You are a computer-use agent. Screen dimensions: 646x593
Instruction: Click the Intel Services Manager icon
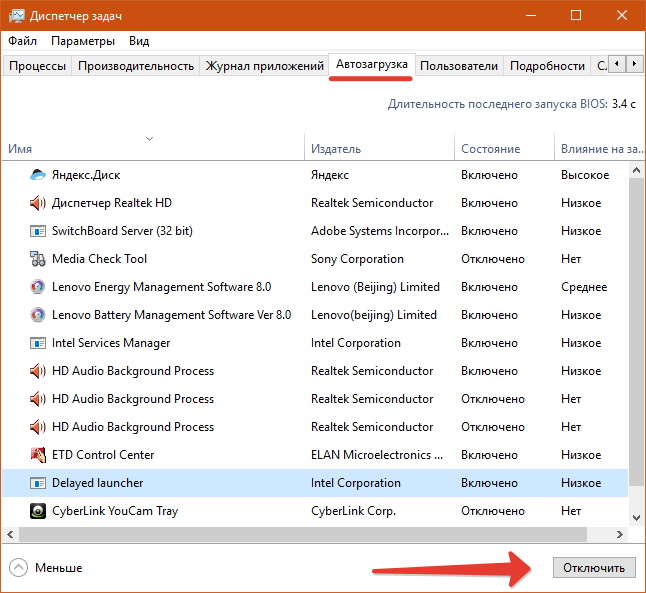click(x=38, y=343)
